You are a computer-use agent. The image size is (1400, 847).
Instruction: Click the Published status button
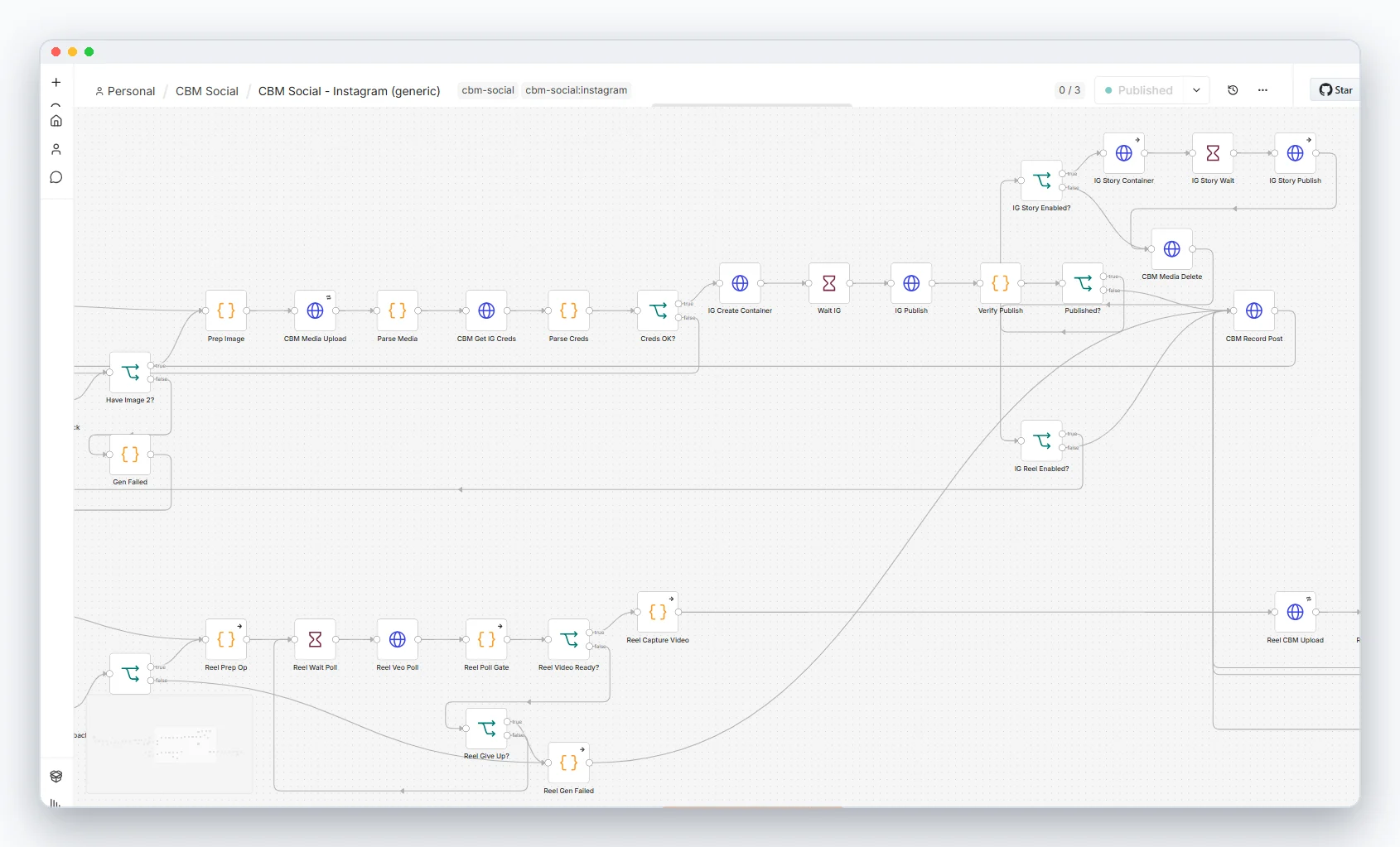pos(1140,90)
